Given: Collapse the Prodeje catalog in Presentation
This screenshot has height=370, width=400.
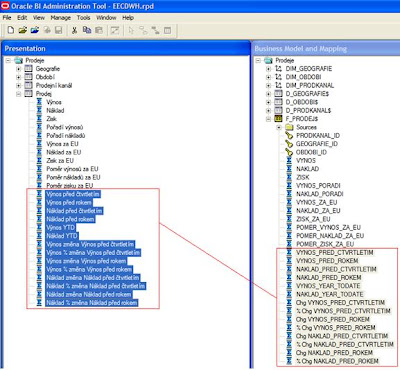Looking at the screenshot, I should 8,60.
